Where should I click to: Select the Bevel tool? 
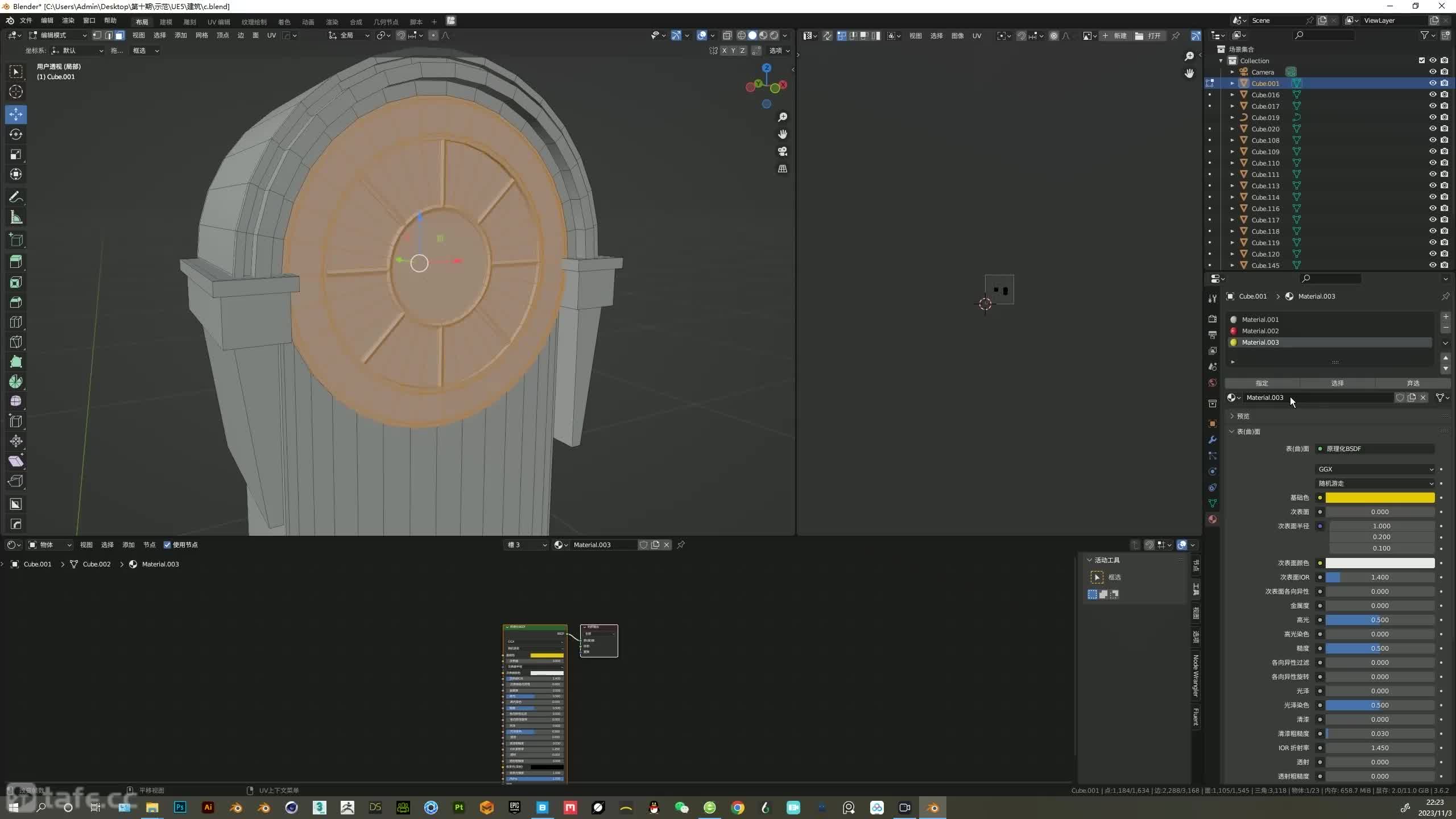coord(16,302)
